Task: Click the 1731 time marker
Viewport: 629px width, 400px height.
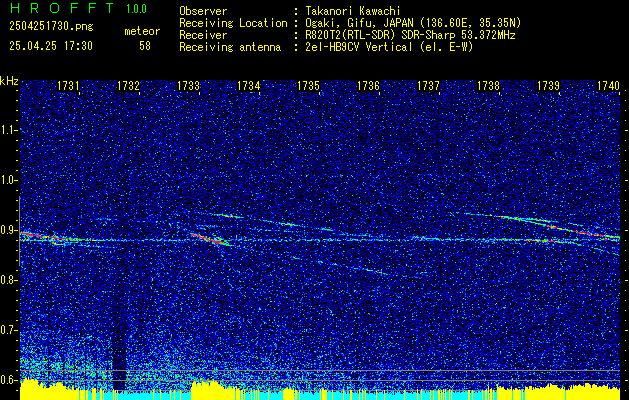Action: [x=68, y=86]
